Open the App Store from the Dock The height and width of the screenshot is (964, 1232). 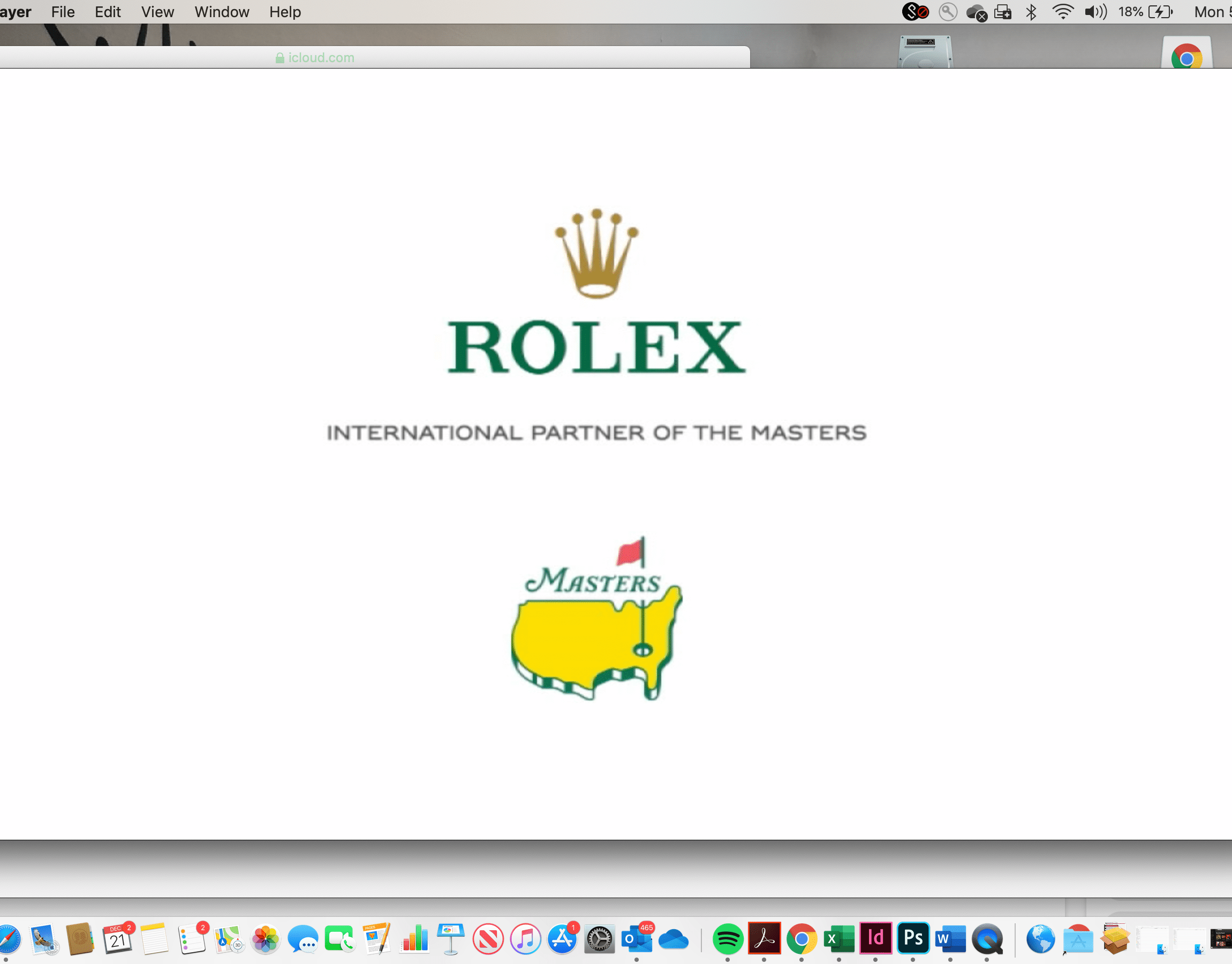[x=563, y=939]
